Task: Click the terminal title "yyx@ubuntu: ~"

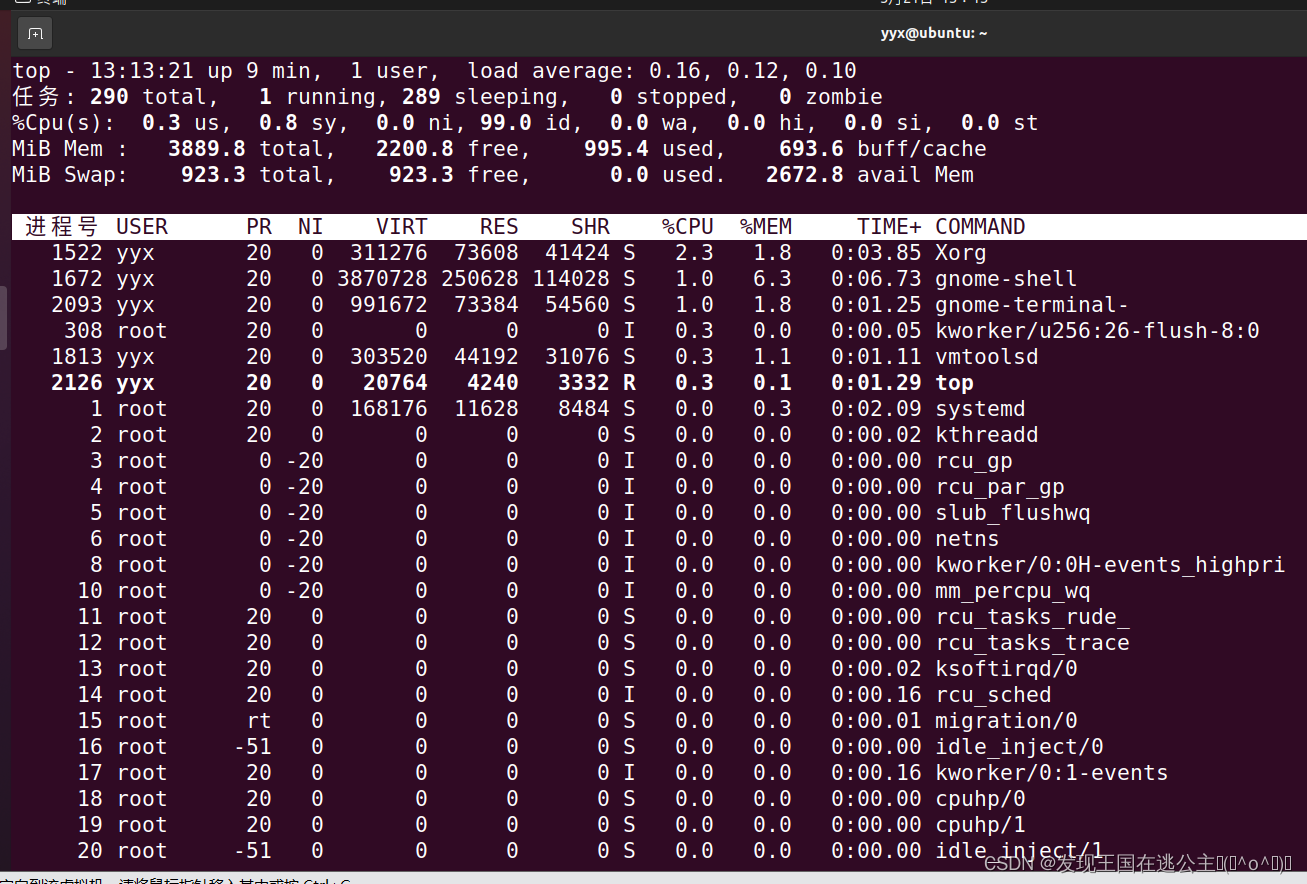Action: tap(934, 33)
